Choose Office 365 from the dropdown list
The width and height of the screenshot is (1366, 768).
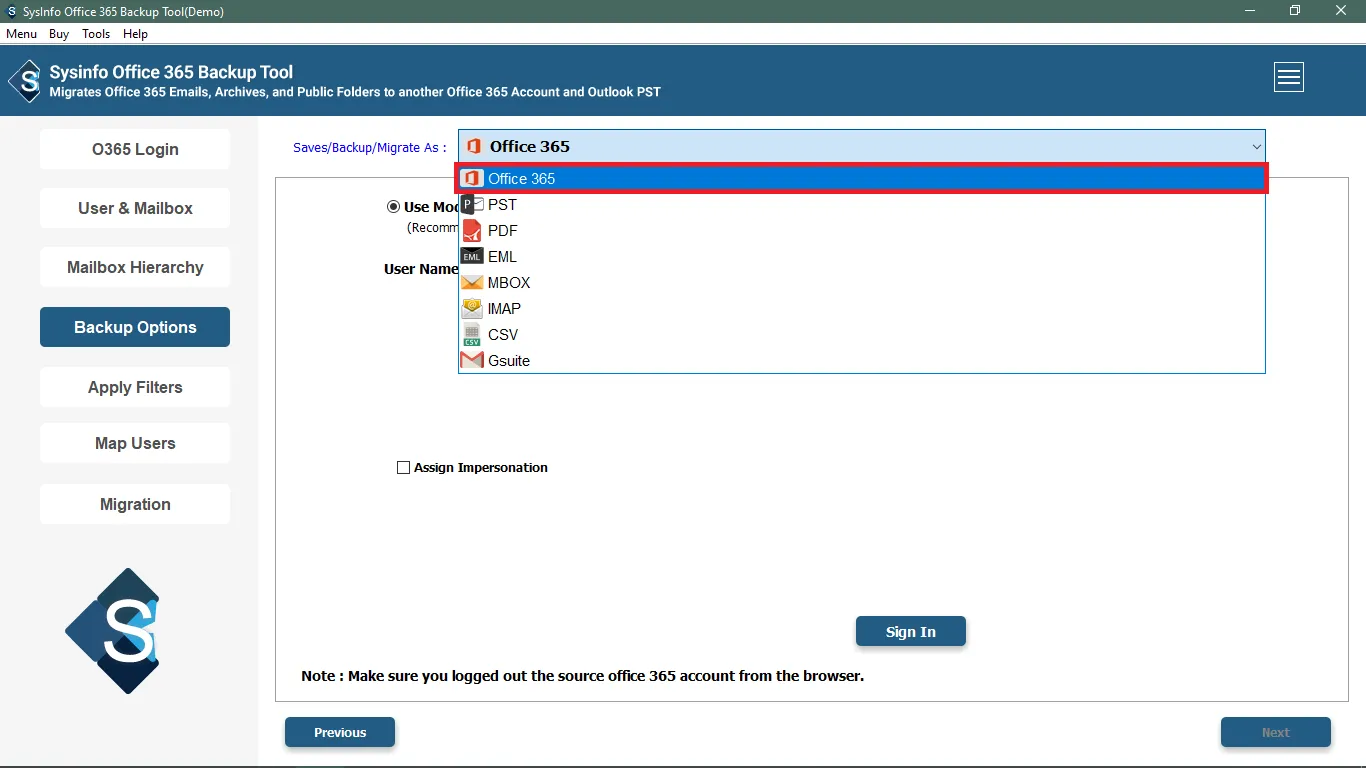tap(863, 179)
